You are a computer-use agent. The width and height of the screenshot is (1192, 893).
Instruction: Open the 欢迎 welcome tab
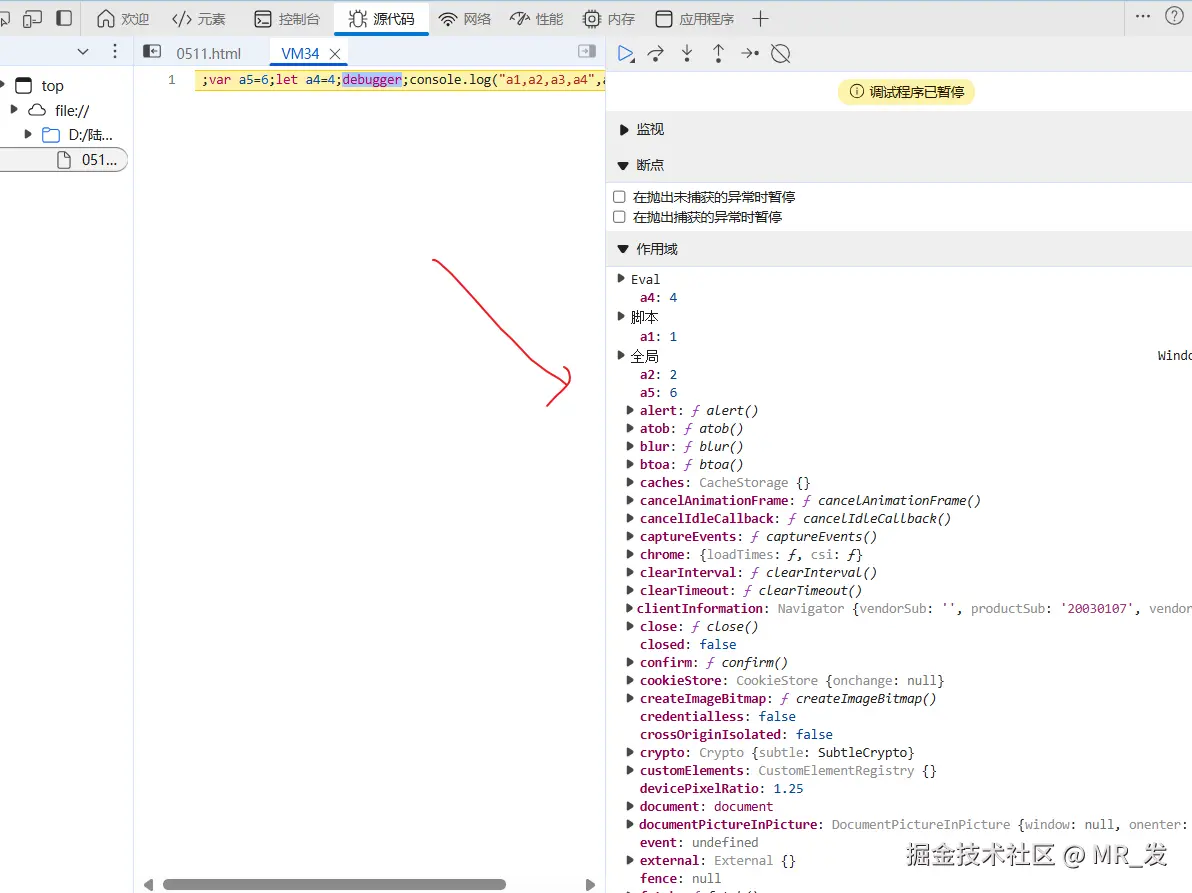pyautogui.click(x=123, y=19)
